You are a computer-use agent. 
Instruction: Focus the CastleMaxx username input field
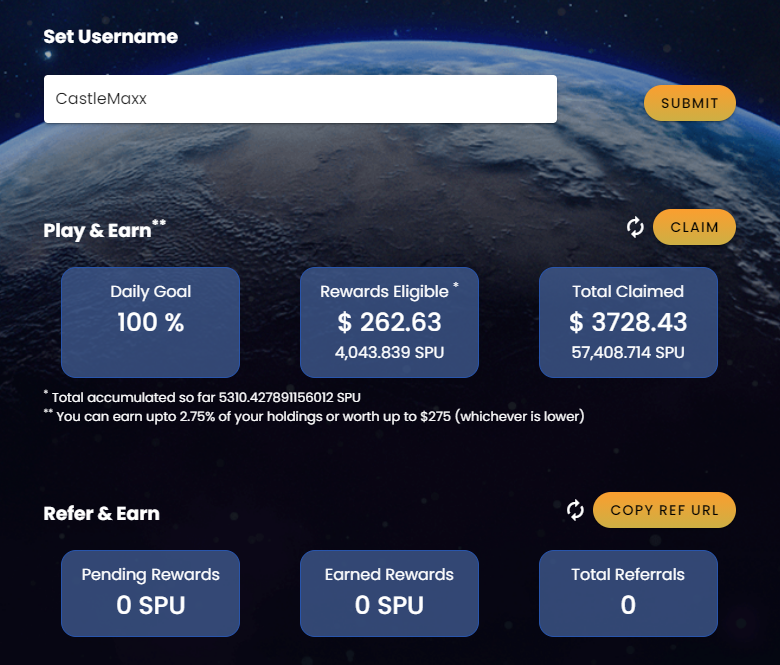point(300,99)
